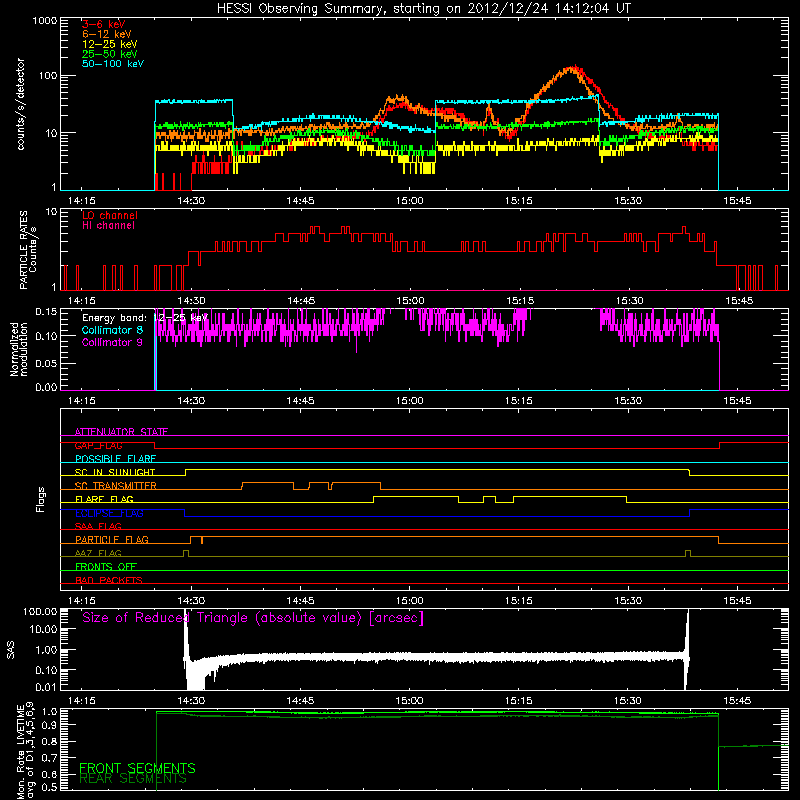Screen dimensions: 800x800
Task: Click the SAS spike near 15:38
Action: pos(687,649)
